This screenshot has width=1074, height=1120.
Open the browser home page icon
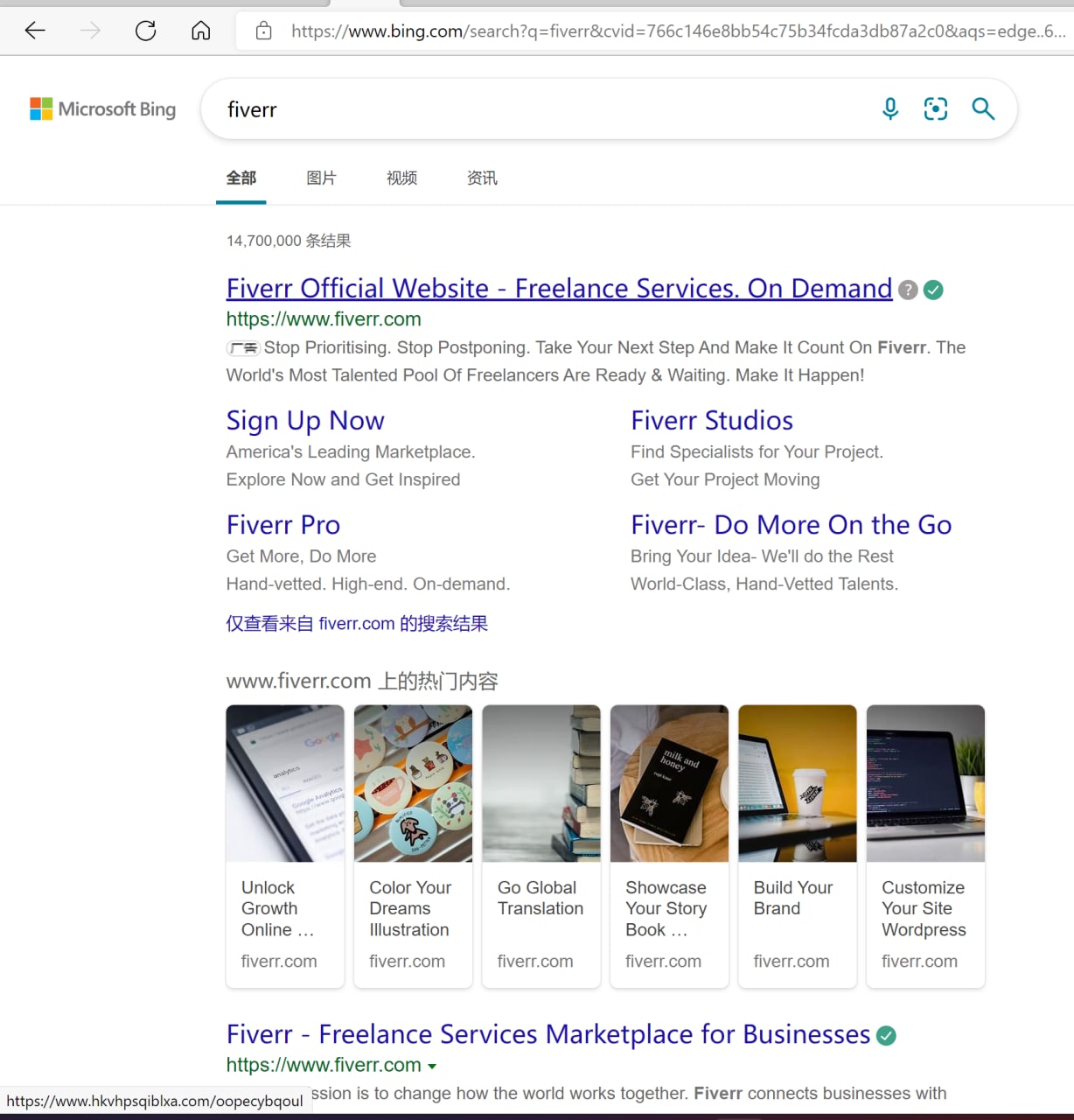(201, 31)
